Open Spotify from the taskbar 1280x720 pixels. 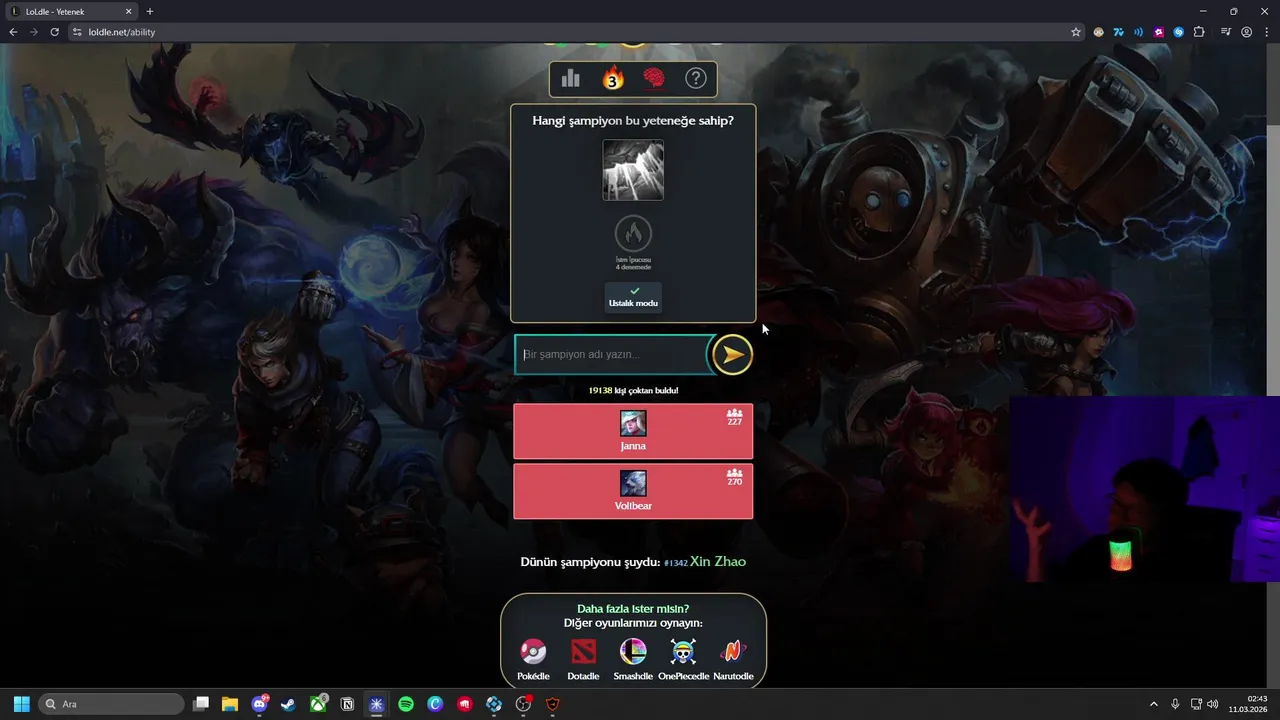(x=406, y=704)
